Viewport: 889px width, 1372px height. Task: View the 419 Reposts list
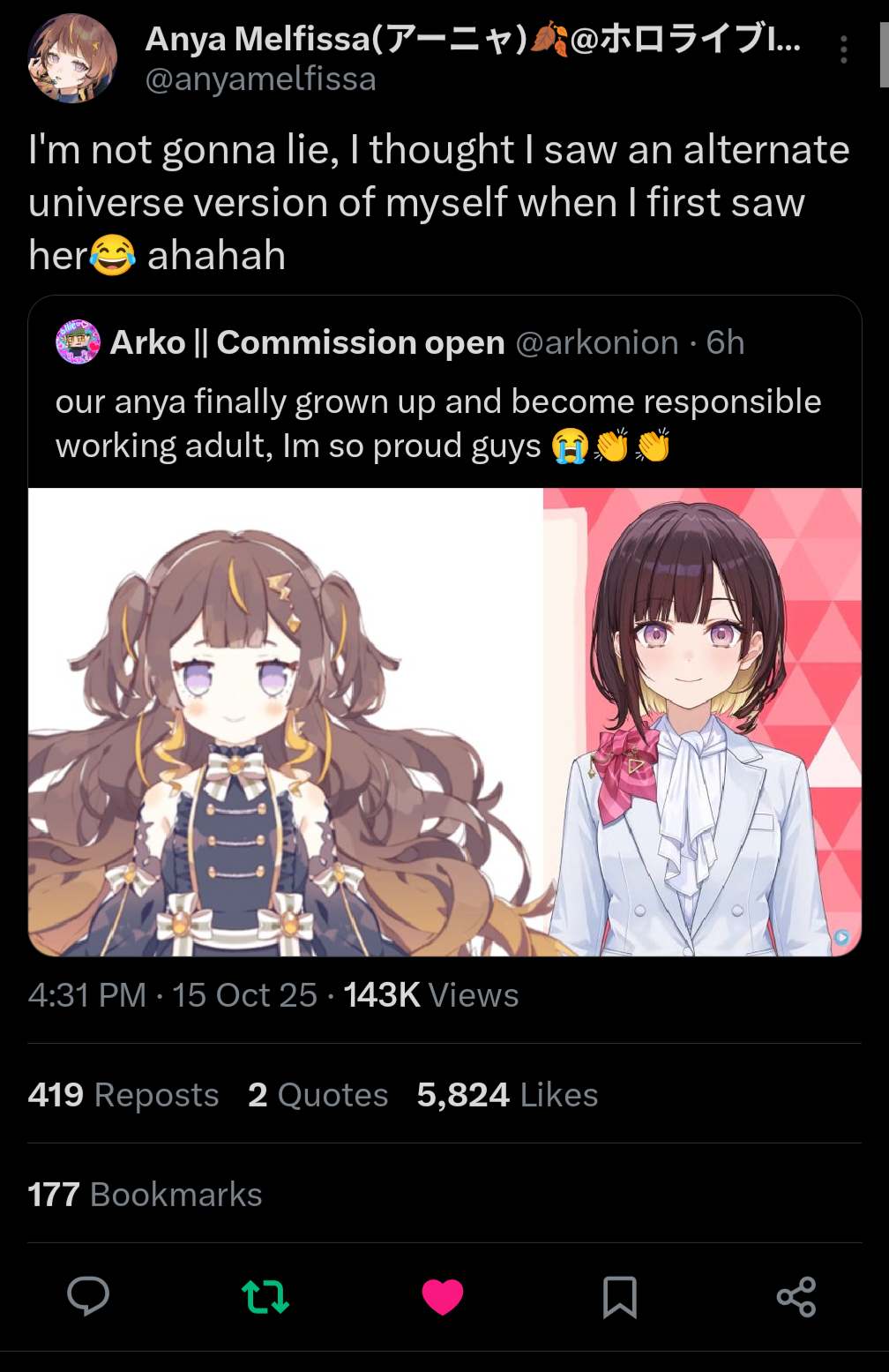point(123,1095)
